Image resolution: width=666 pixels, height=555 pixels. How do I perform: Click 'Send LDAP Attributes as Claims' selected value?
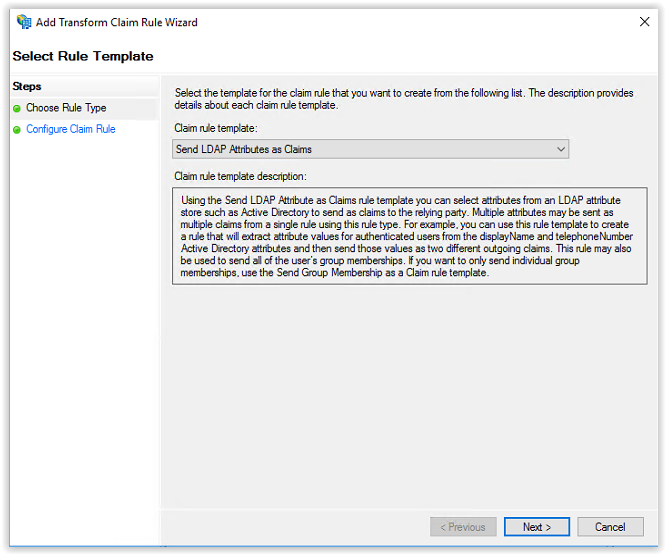(244, 149)
